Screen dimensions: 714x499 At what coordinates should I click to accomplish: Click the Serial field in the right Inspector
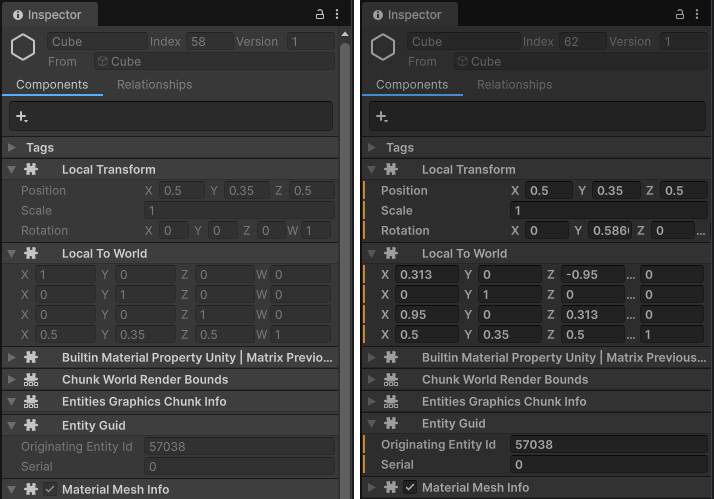tap(608, 464)
